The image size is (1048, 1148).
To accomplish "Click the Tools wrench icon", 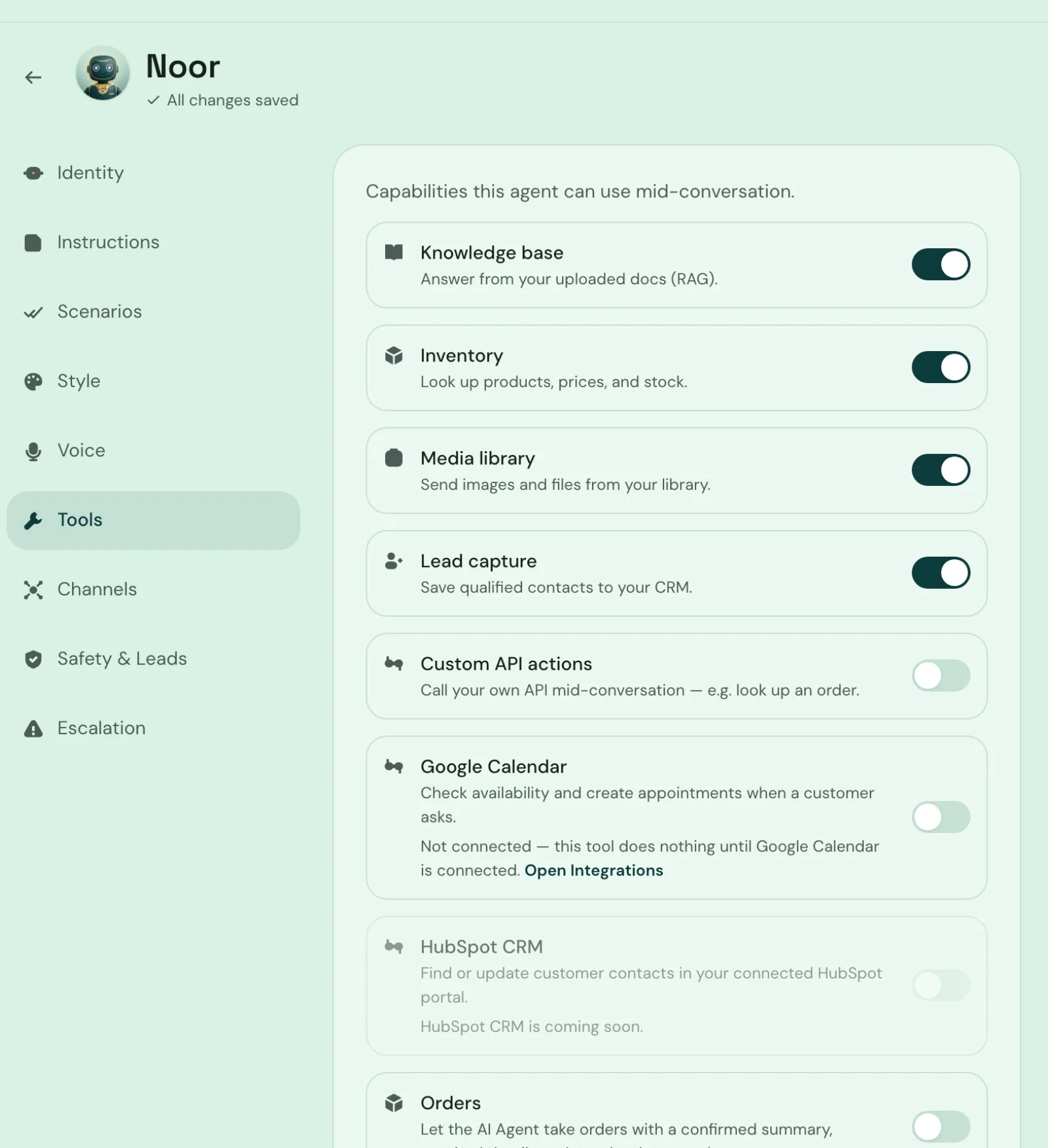I will 33,521.
